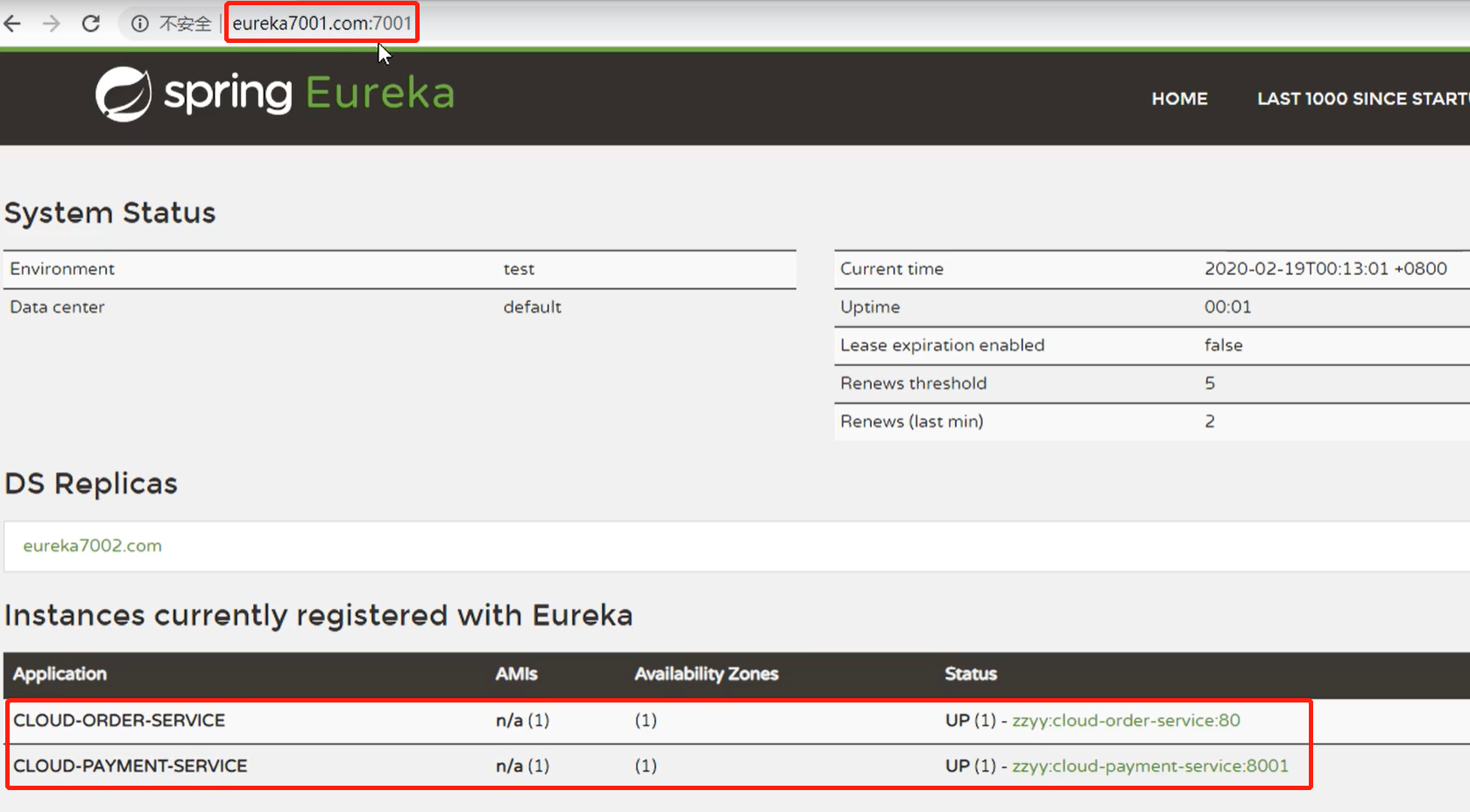
Task: Select the renews threshold value 5
Action: coord(1210,383)
